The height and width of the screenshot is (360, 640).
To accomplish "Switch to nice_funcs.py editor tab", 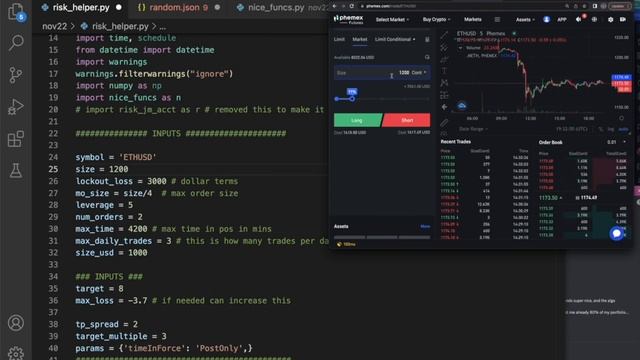I will click(x=276, y=7).
